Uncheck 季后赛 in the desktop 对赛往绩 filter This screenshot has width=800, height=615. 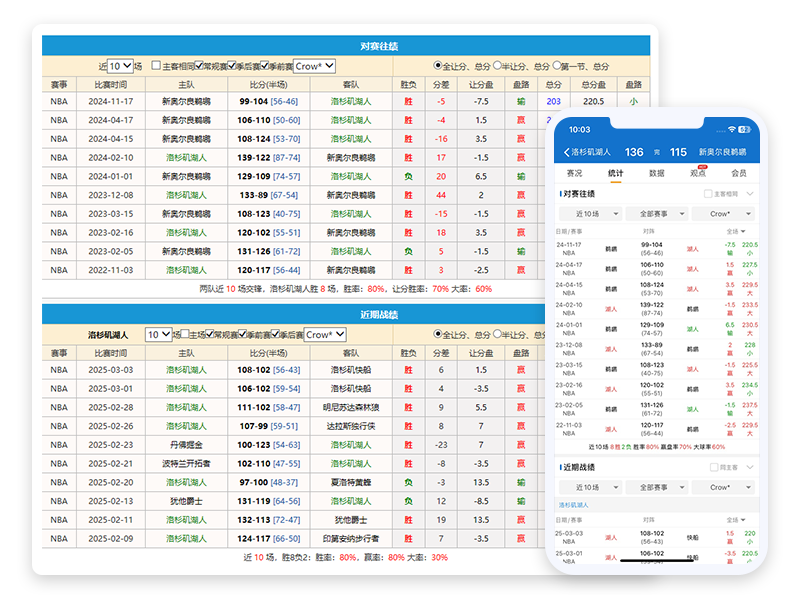(x=232, y=65)
